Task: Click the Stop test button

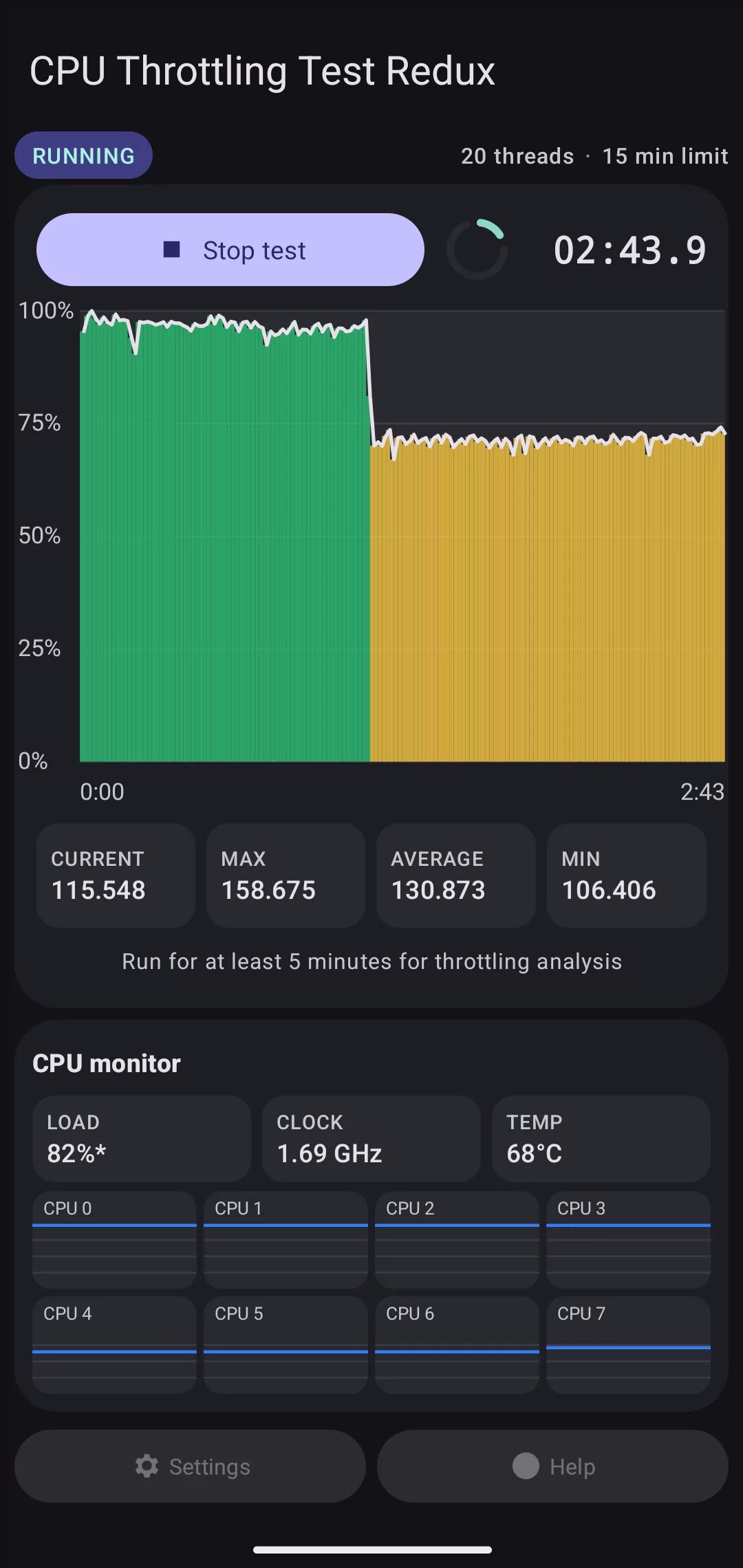Action: 230,250
